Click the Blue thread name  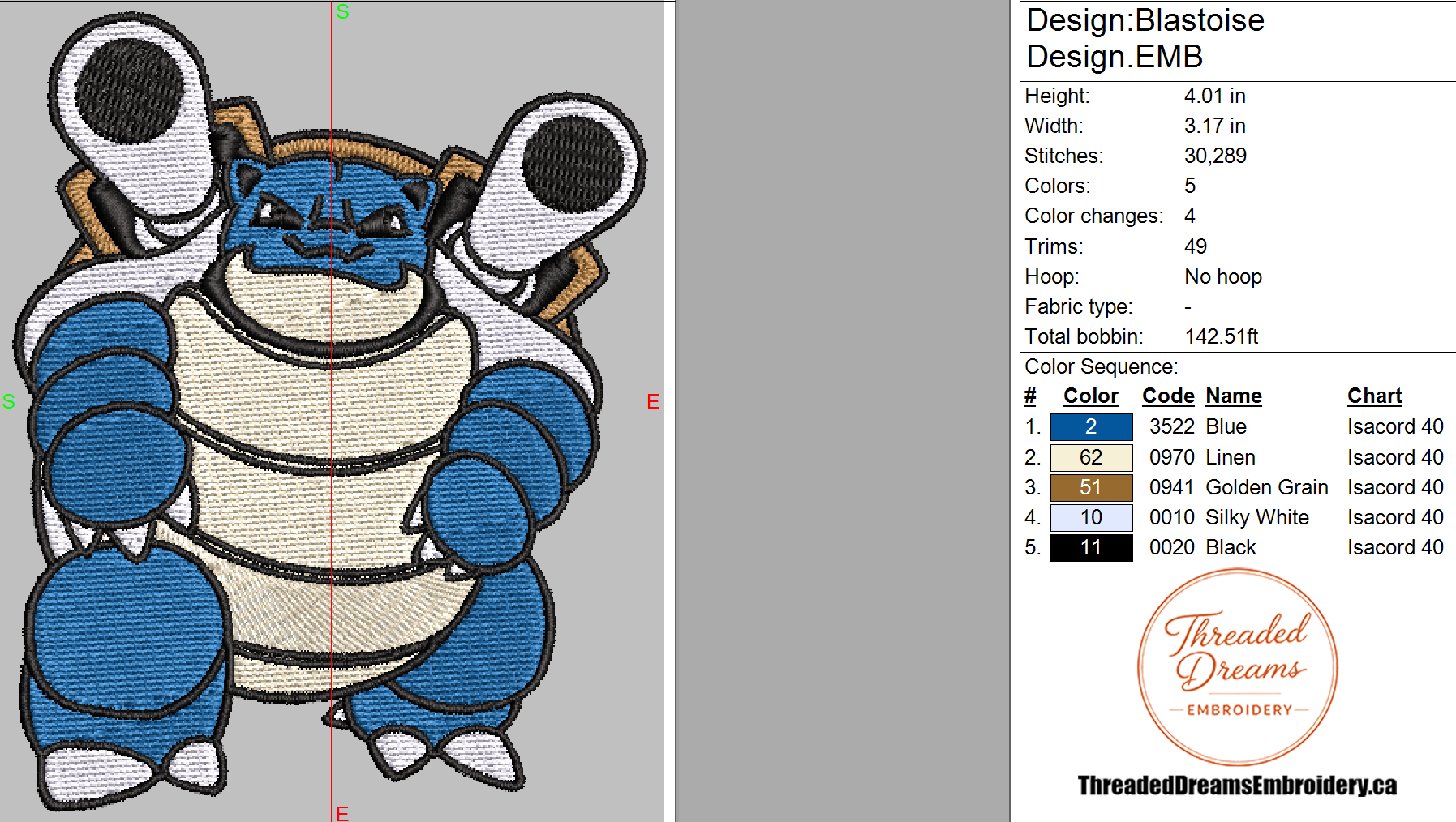1226,426
